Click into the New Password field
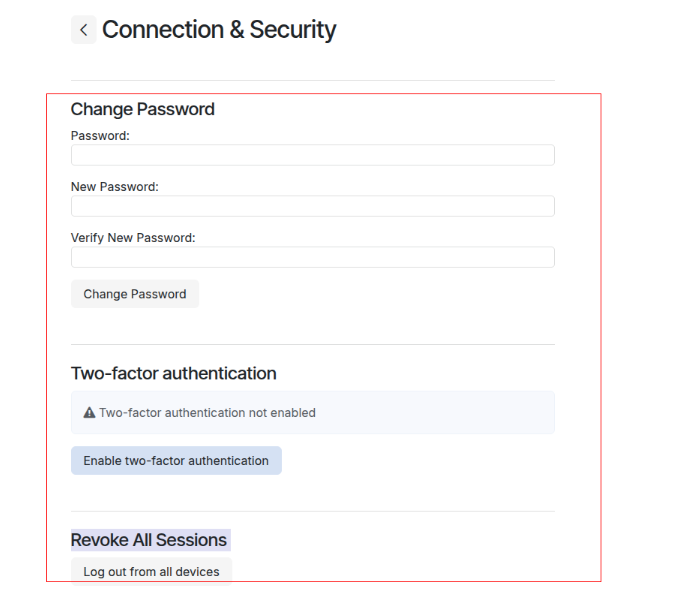 tap(312, 206)
